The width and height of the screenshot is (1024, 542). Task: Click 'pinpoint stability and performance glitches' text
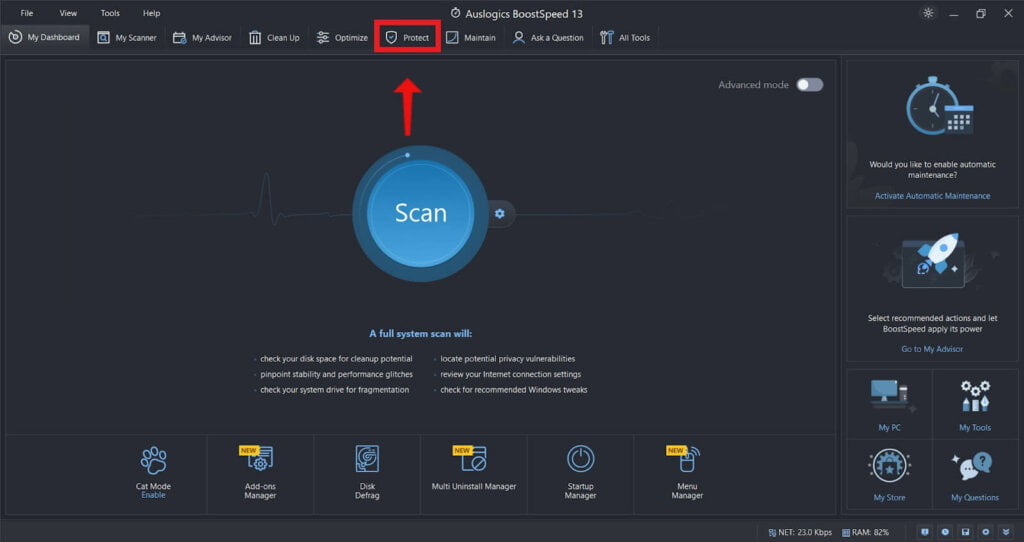[336, 374]
